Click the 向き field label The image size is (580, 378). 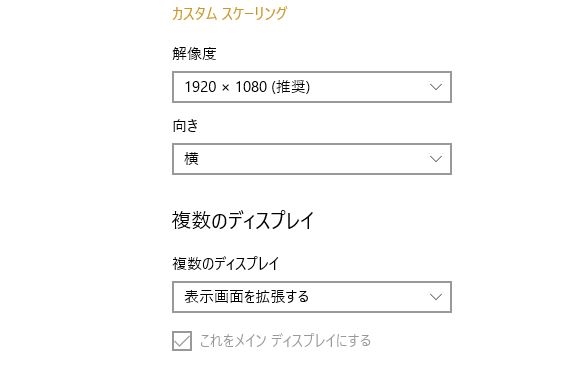[x=185, y=126]
